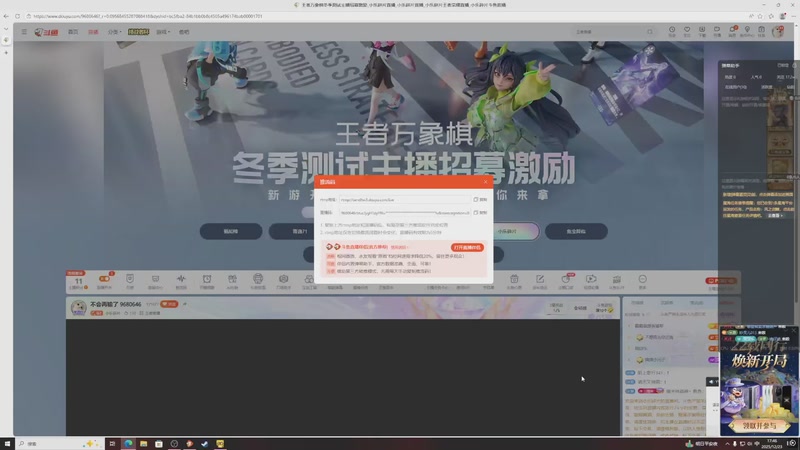
Task: Click the highlighted 小乐辞兮 streamer pill on the banner
Action: pos(515,231)
